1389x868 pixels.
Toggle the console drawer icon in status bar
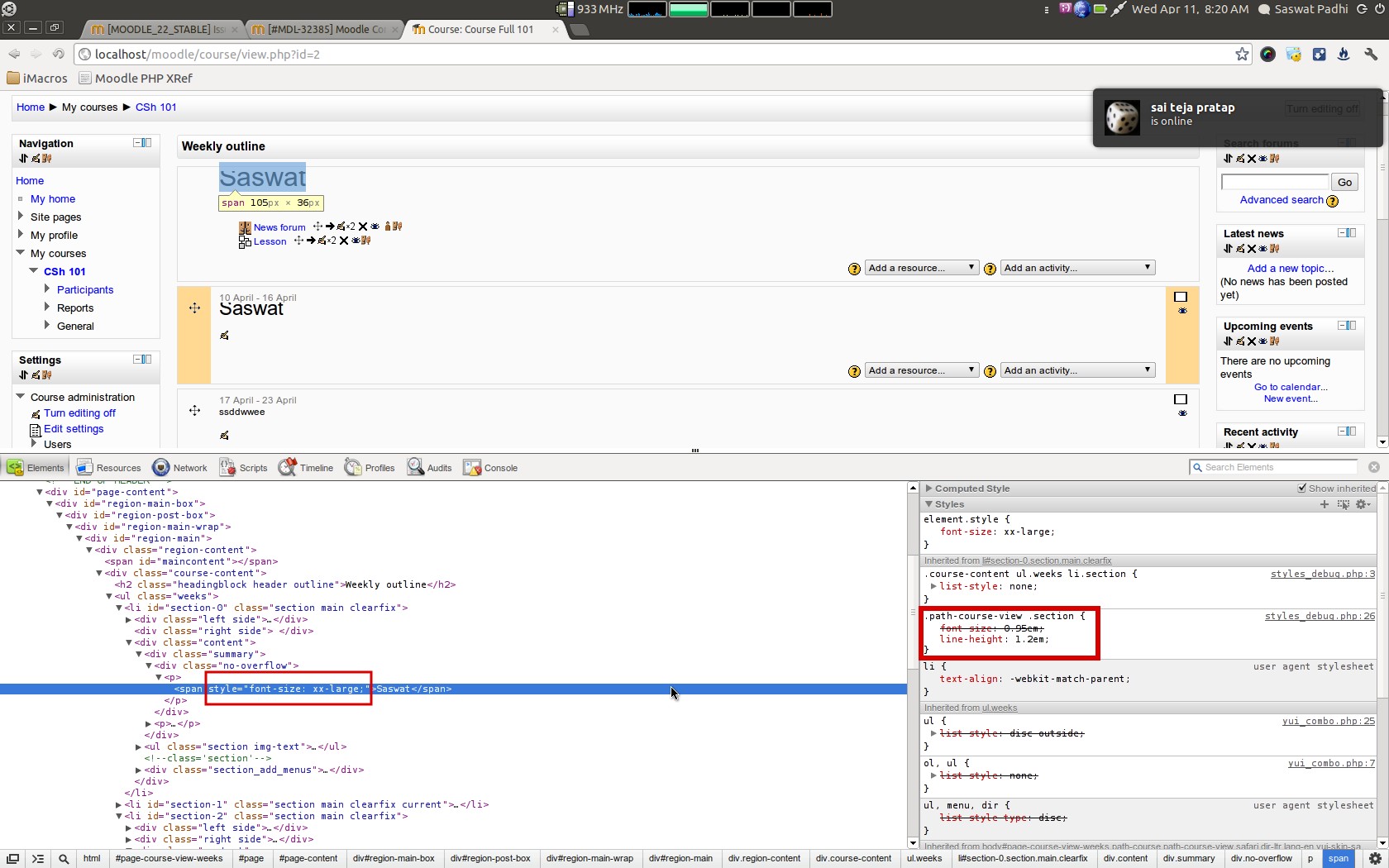coord(38,859)
